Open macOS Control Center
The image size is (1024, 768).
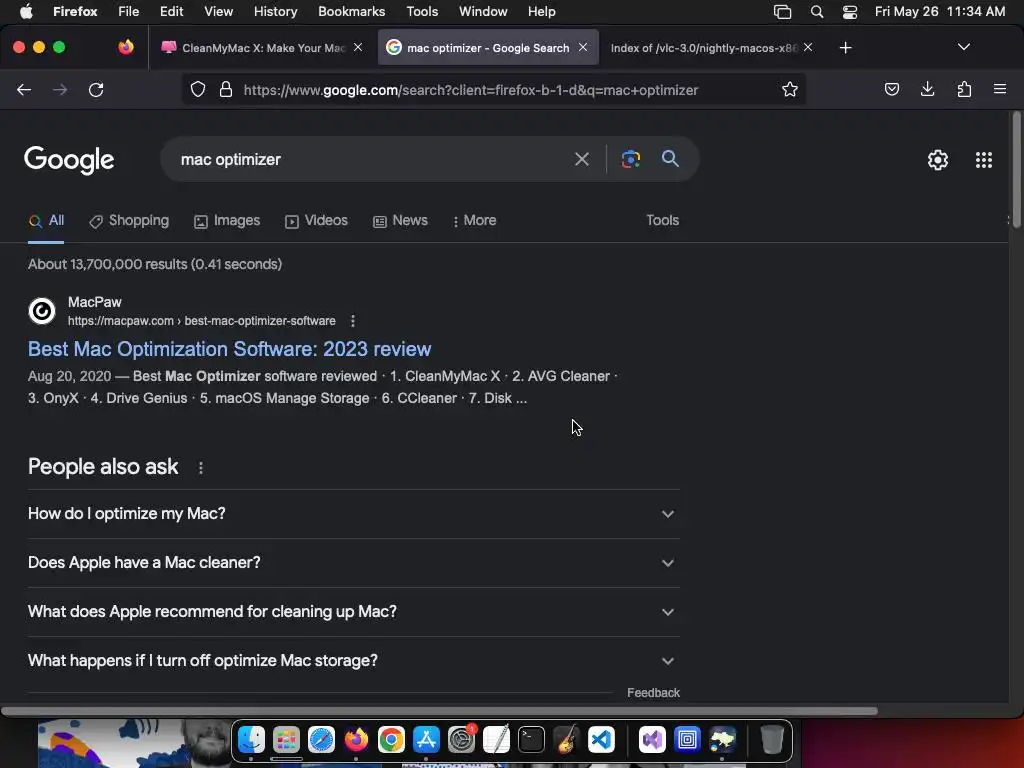(x=850, y=12)
